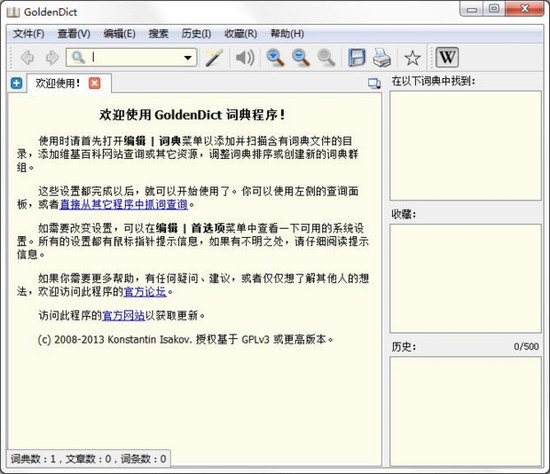Image resolution: width=550 pixels, height=474 pixels.
Task: Click the 收藏 favorites list pane
Action: [465, 278]
